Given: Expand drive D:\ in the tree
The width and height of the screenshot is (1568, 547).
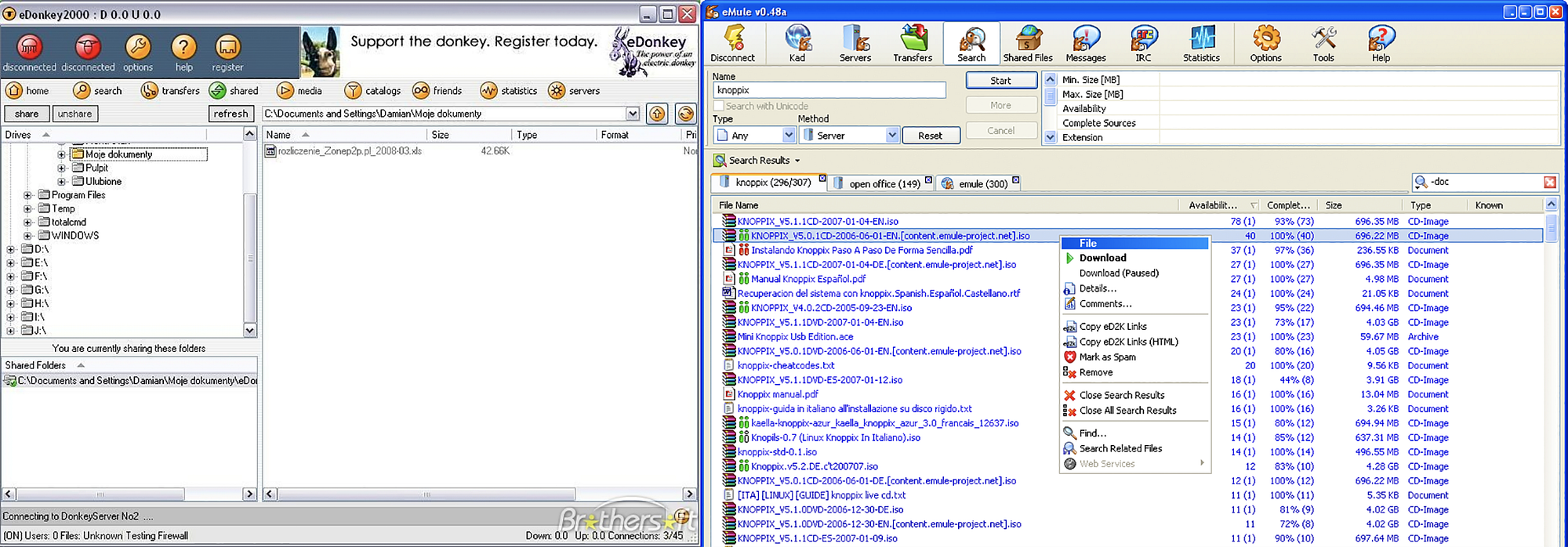Looking at the screenshot, I should coord(10,249).
